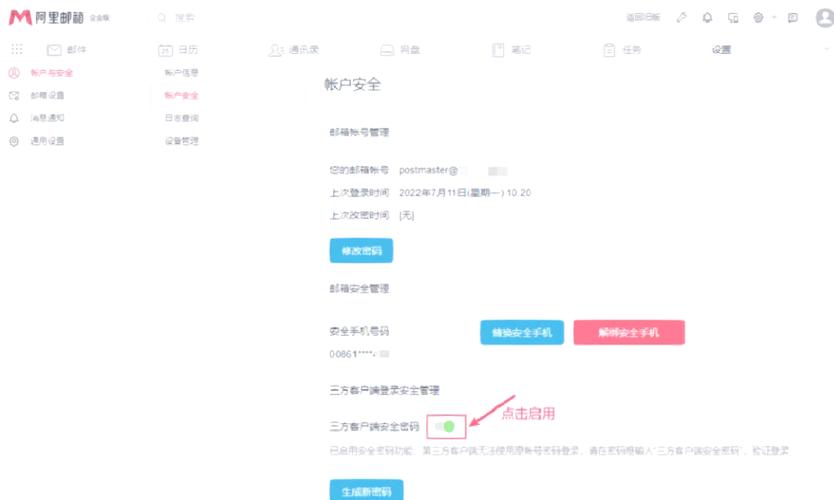This screenshot has height=500, width=834.
Task: Select the 设备管理 submenu item
Action: (181, 141)
